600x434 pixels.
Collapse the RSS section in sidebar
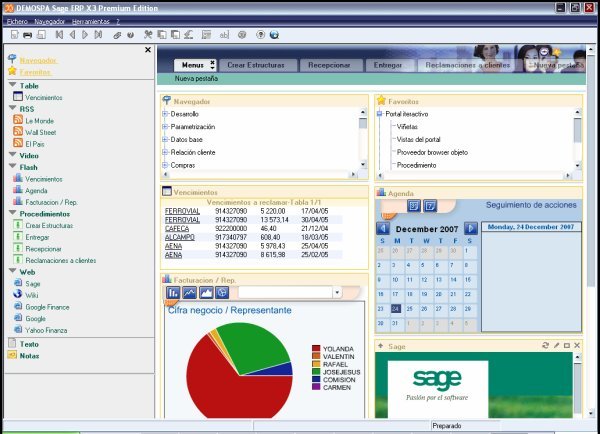(13, 108)
